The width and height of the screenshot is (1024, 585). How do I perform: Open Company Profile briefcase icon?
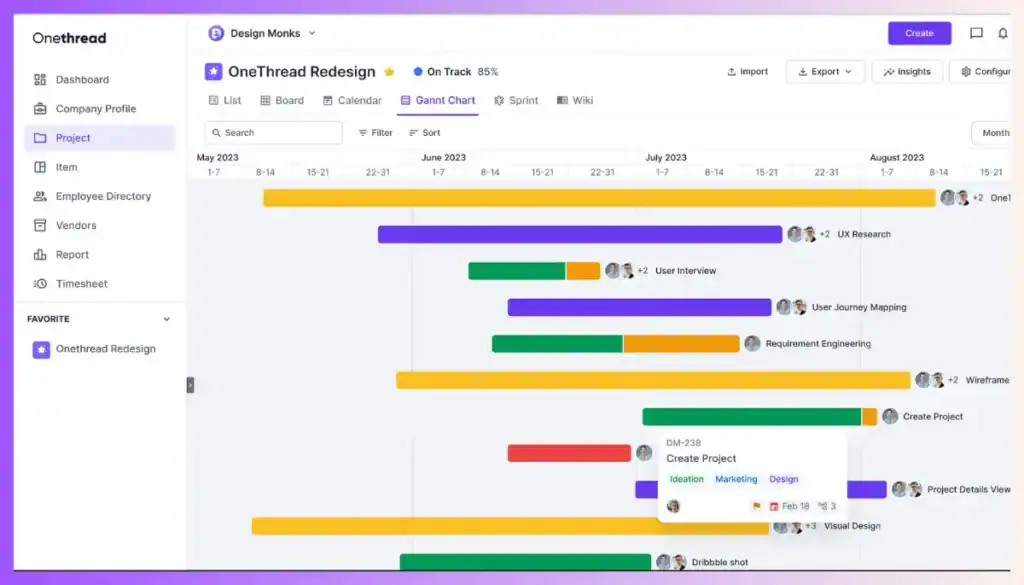pyautogui.click(x=40, y=108)
